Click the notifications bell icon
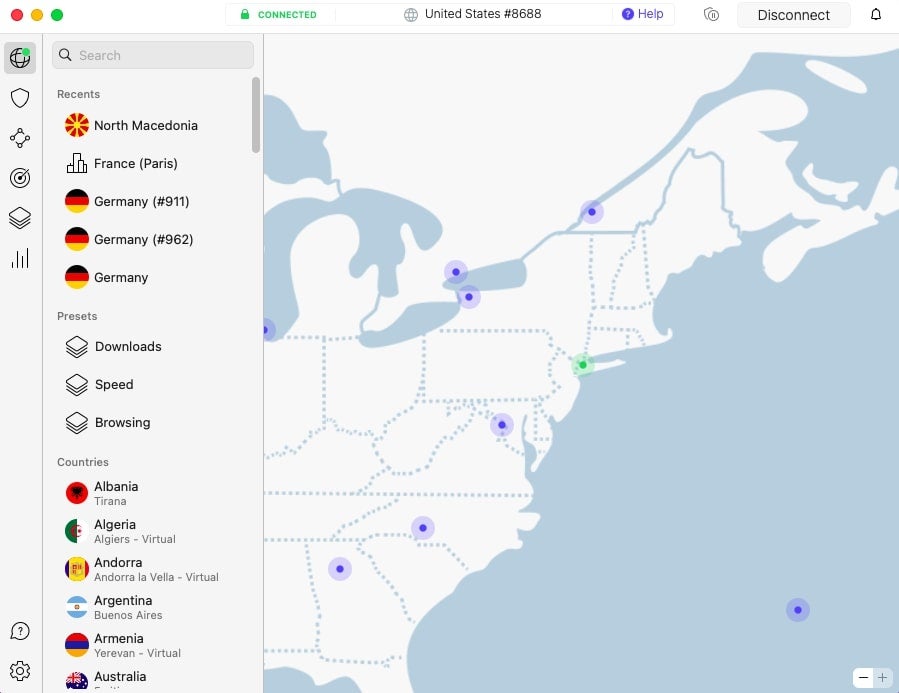 pyautogui.click(x=876, y=15)
